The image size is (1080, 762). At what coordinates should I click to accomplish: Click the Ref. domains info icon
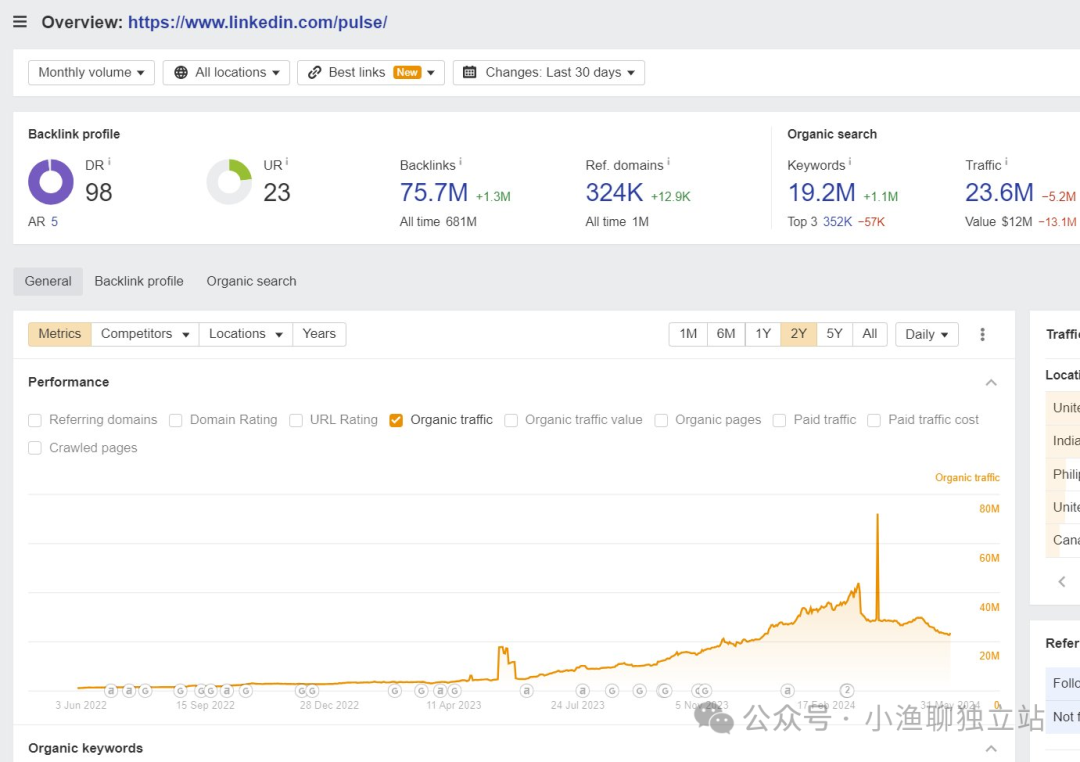tap(669, 162)
